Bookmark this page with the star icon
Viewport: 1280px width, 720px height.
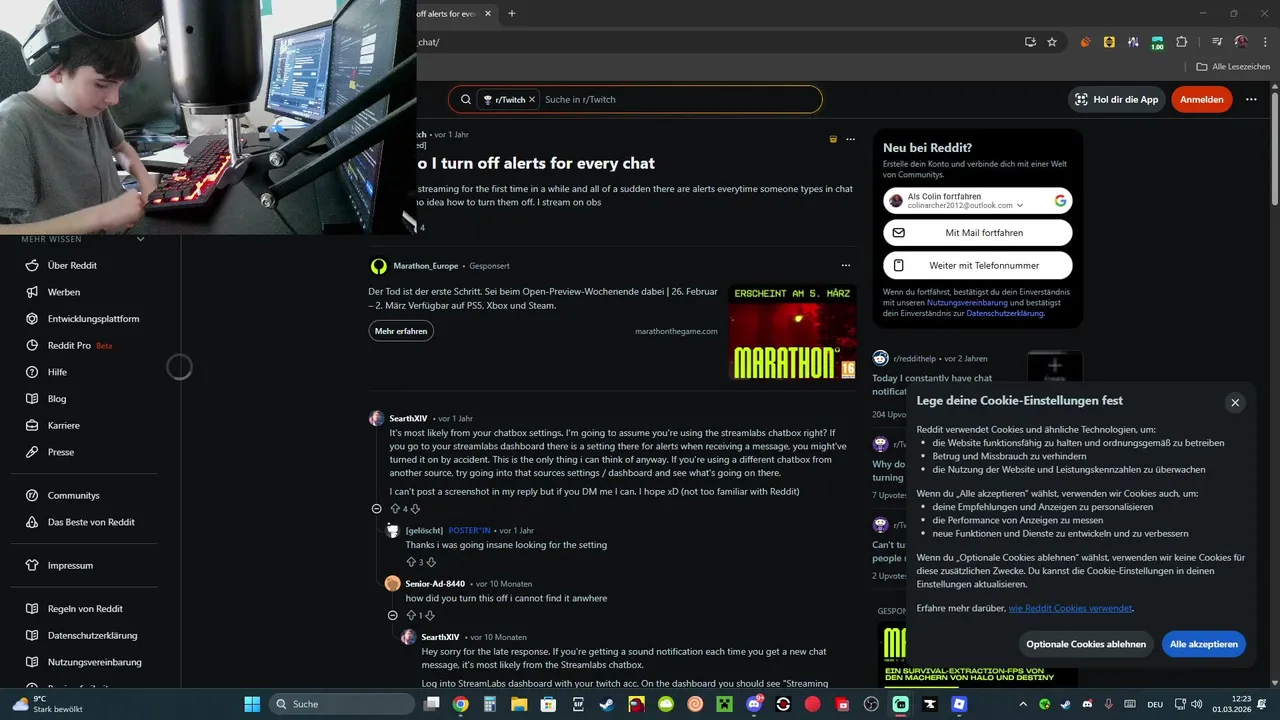tap(1052, 42)
